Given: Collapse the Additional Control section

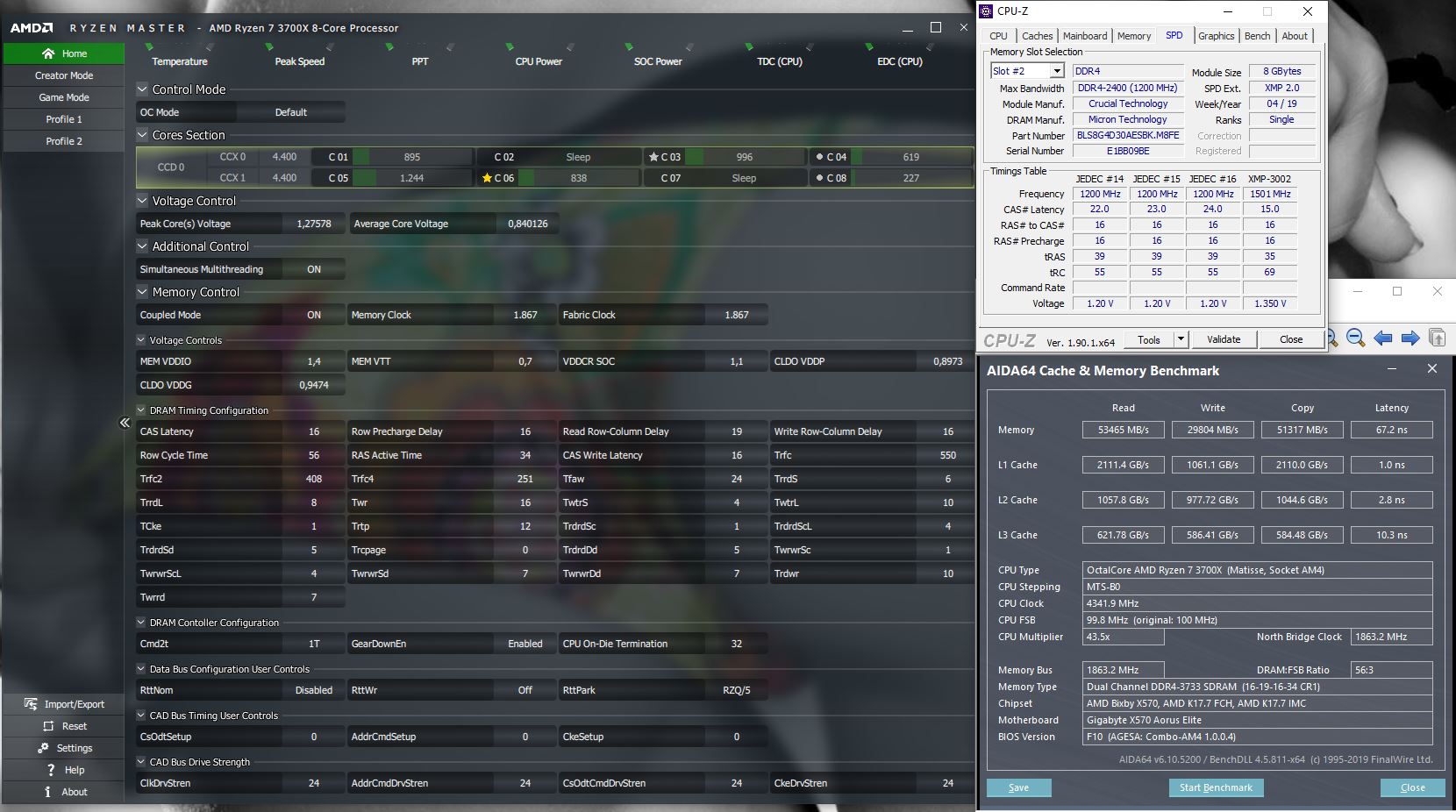Looking at the screenshot, I should (x=142, y=246).
